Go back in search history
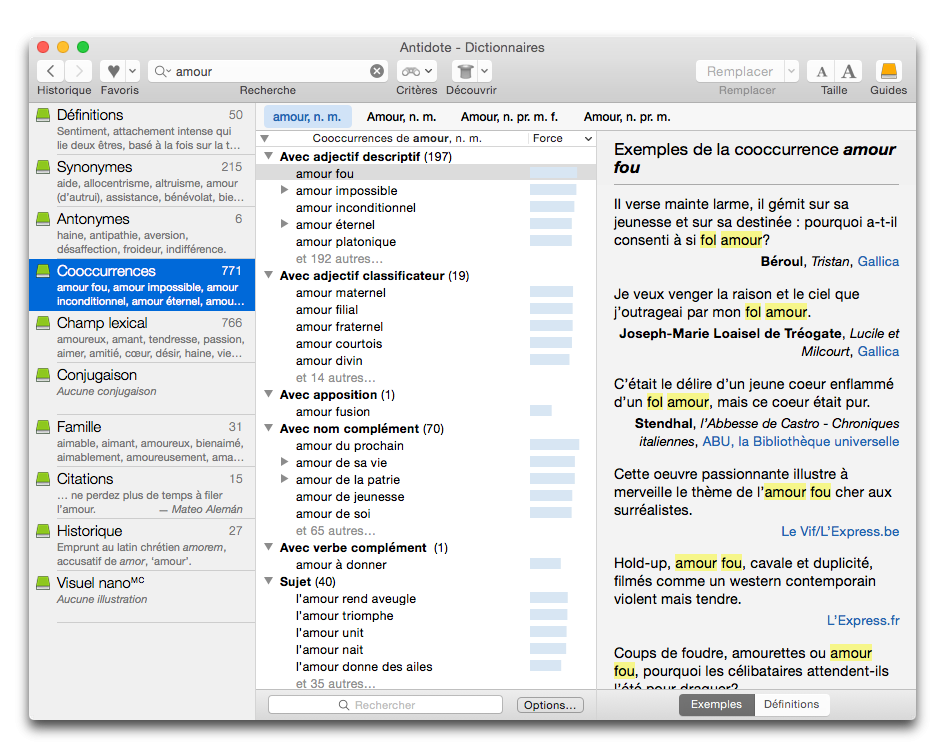Image resolution: width=945 pixels, height=756 pixels. 51,71
